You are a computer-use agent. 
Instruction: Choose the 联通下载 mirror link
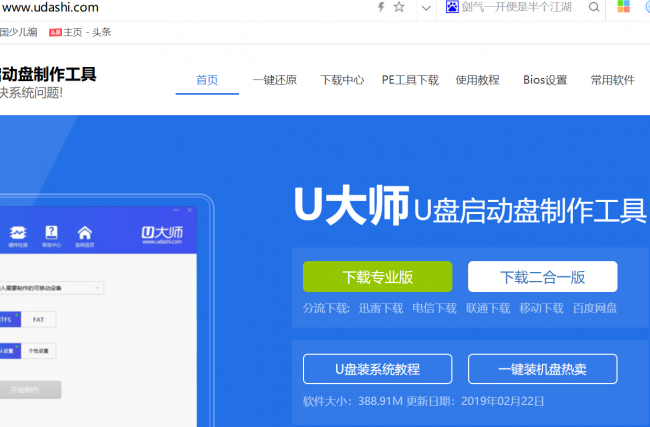[x=488, y=308]
